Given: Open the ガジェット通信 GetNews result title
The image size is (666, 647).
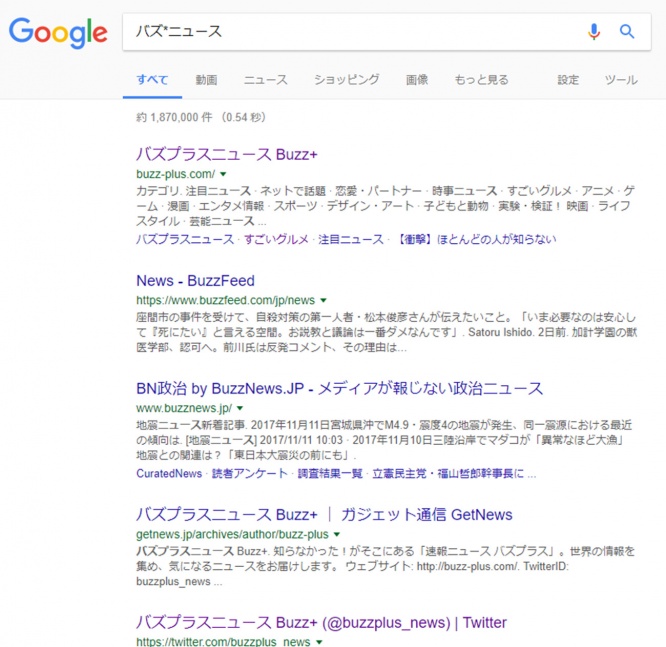Looking at the screenshot, I should pyautogui.click(x=324, y=515).
